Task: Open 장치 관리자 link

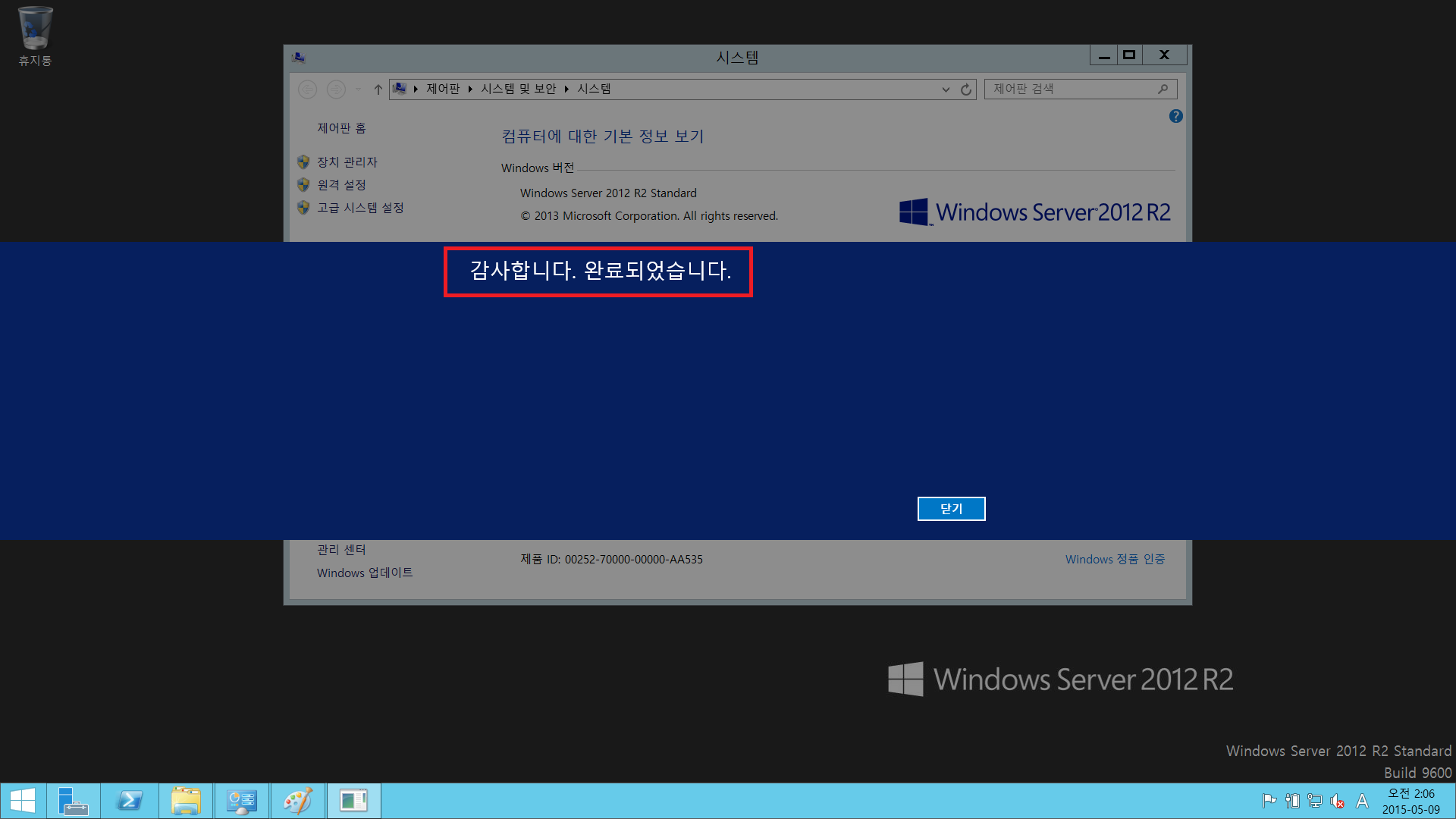Action: click(x=347, y=162)
